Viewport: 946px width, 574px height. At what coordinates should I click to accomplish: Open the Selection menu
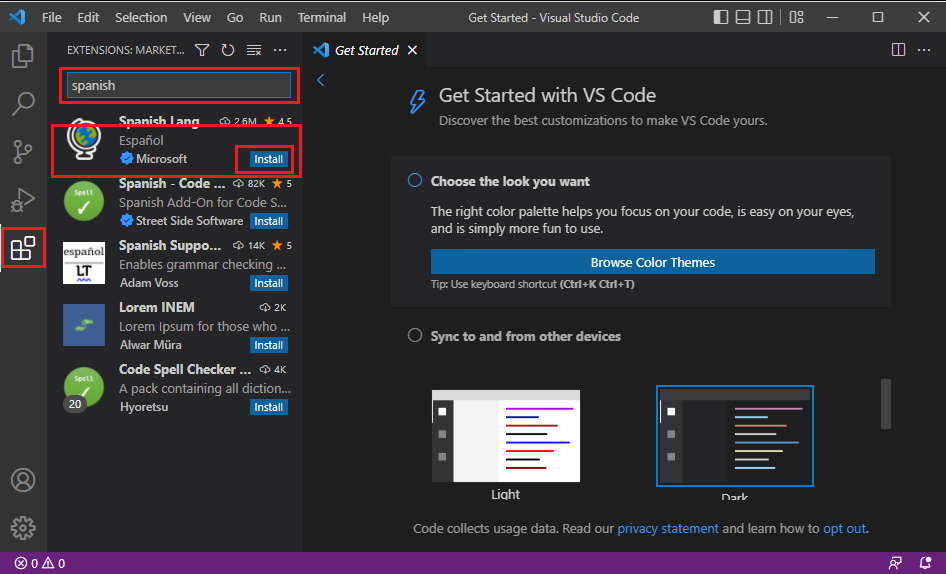coord(141,18)
